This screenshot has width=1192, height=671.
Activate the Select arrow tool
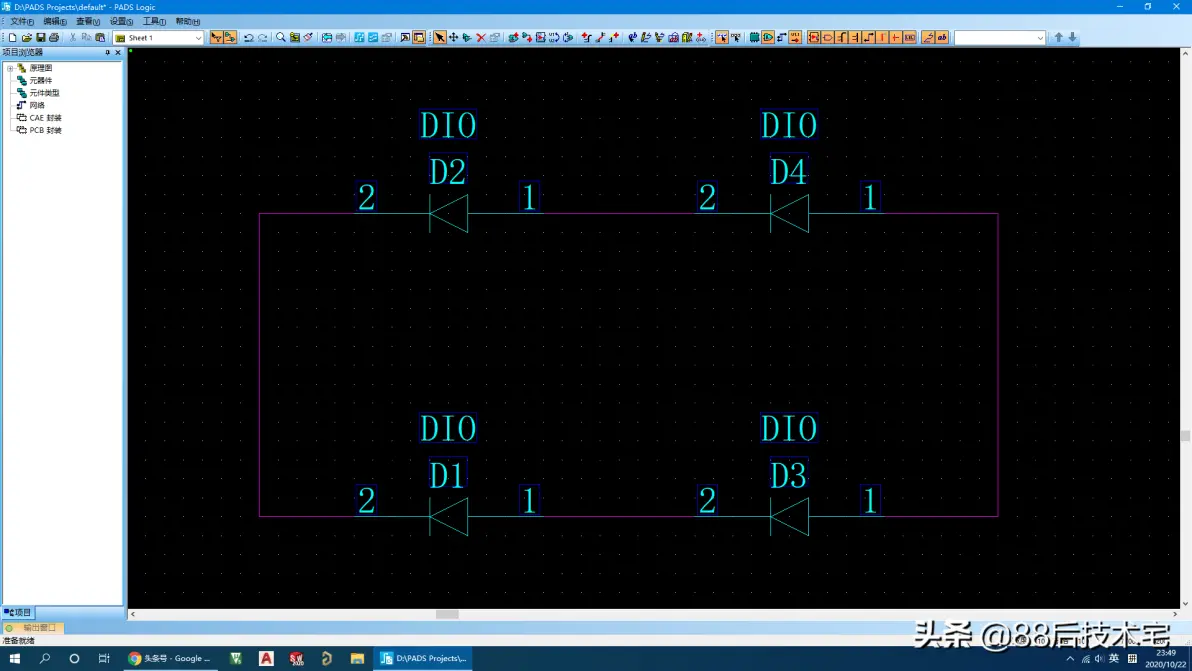[x=439, y=37]
